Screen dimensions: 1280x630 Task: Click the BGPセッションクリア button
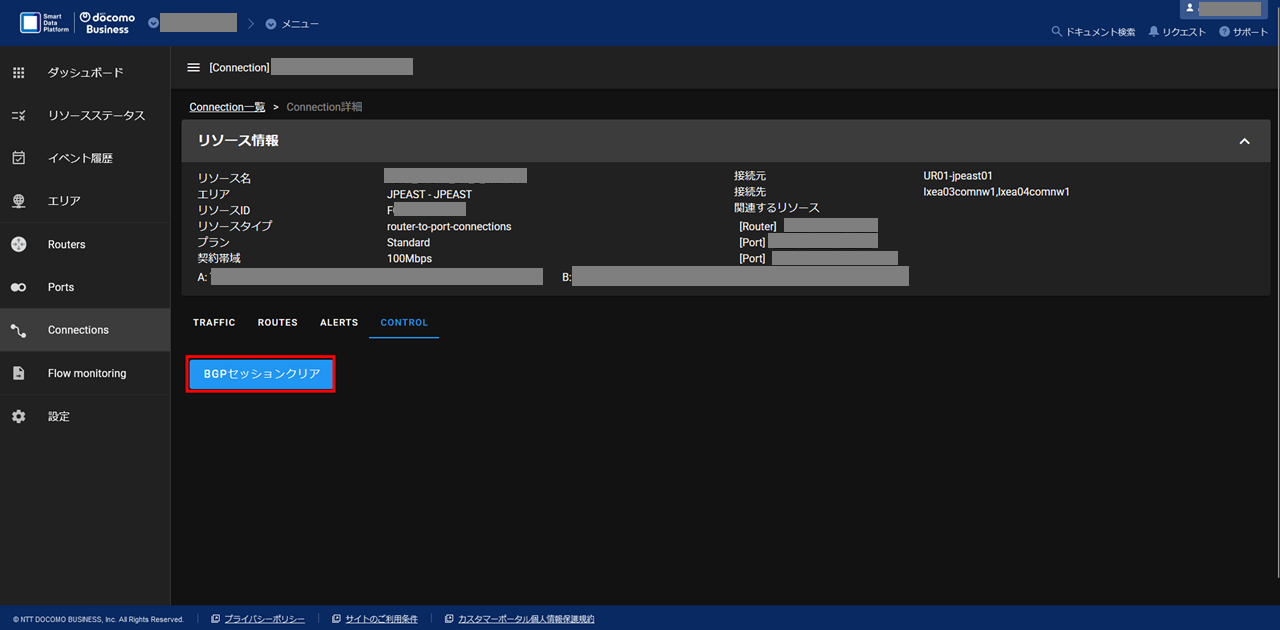pos(261,374)
